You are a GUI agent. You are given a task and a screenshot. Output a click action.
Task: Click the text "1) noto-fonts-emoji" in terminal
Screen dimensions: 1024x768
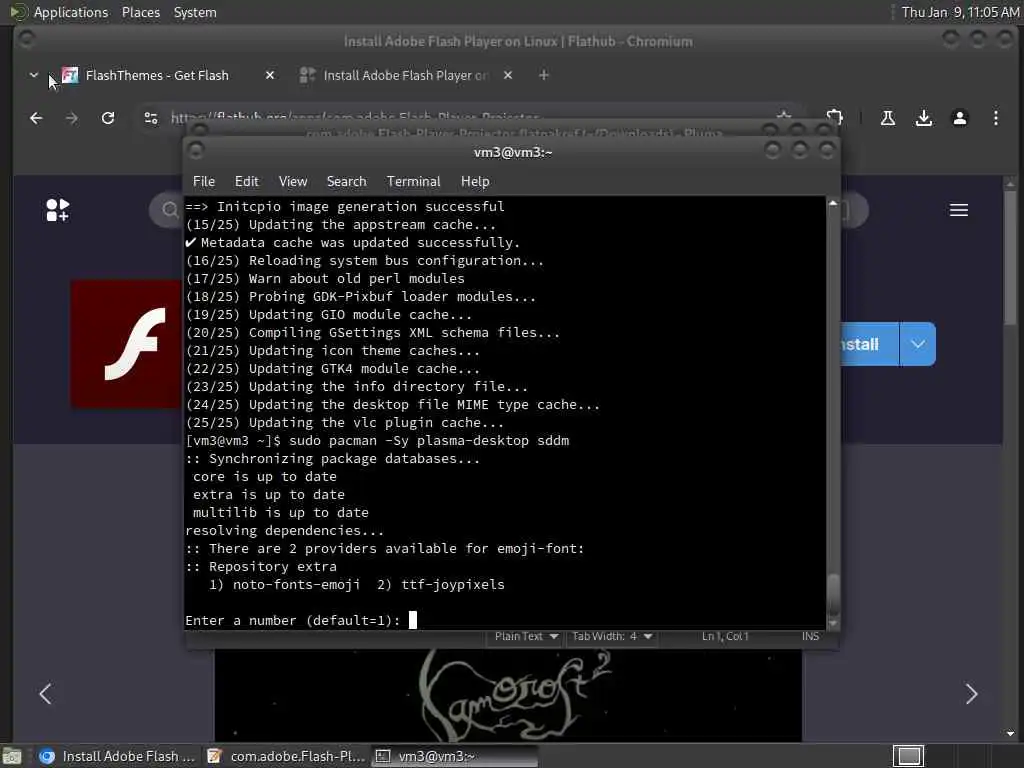pos(284,584)
